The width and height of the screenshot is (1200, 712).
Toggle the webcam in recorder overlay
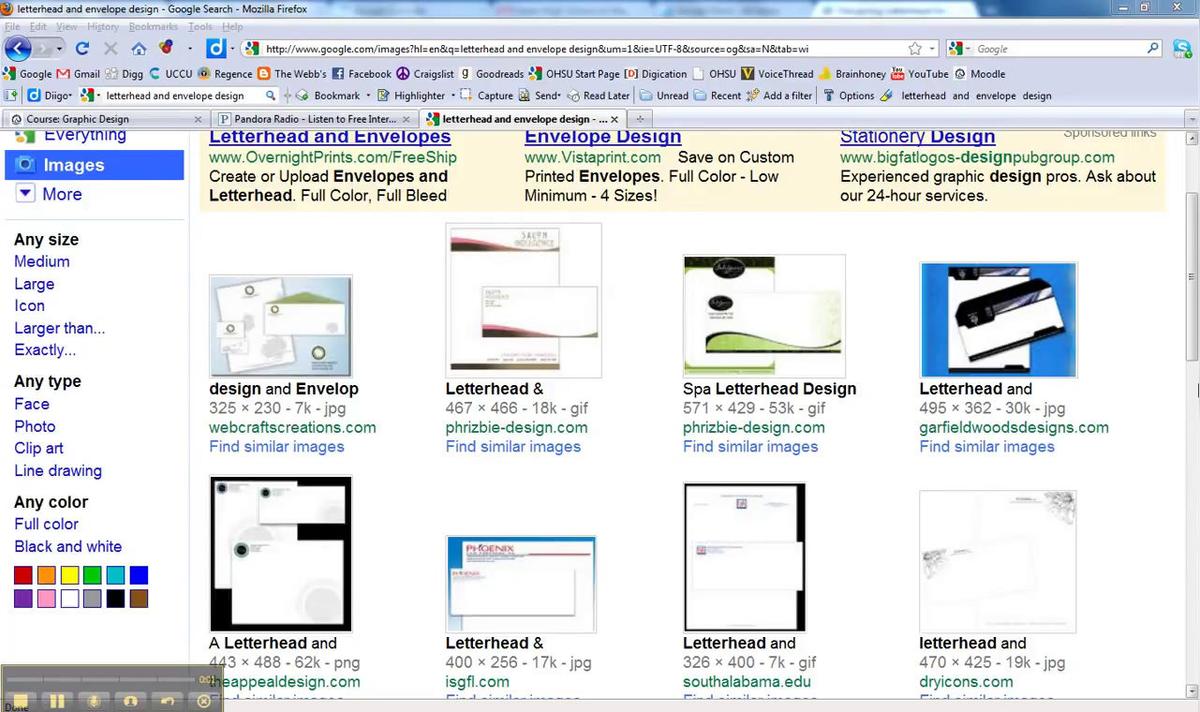pos(130,701)
